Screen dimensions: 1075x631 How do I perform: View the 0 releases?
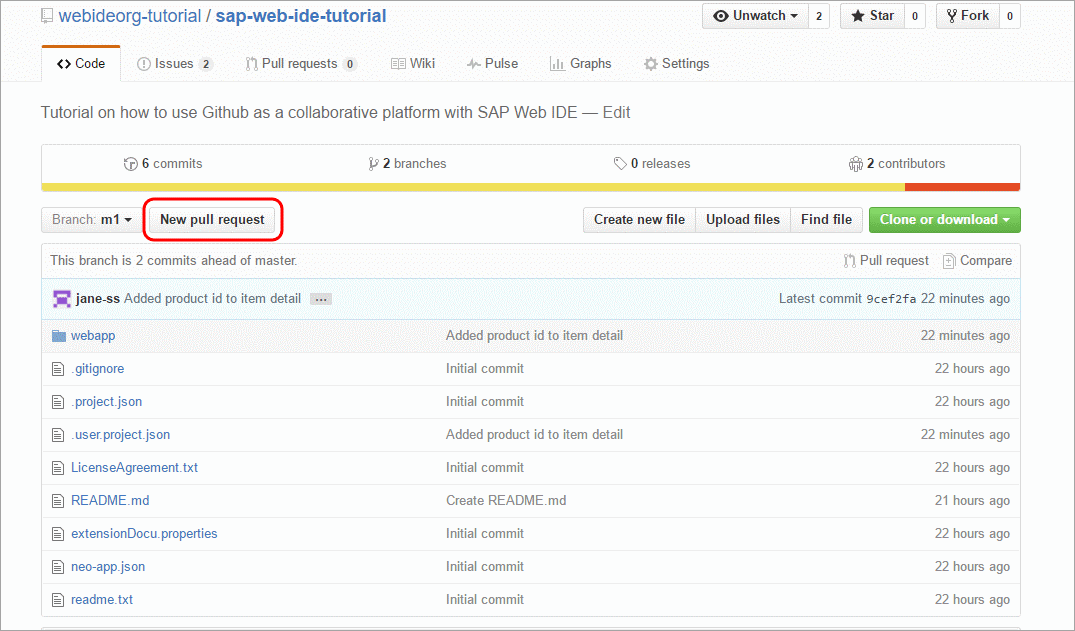click(652, 164)
